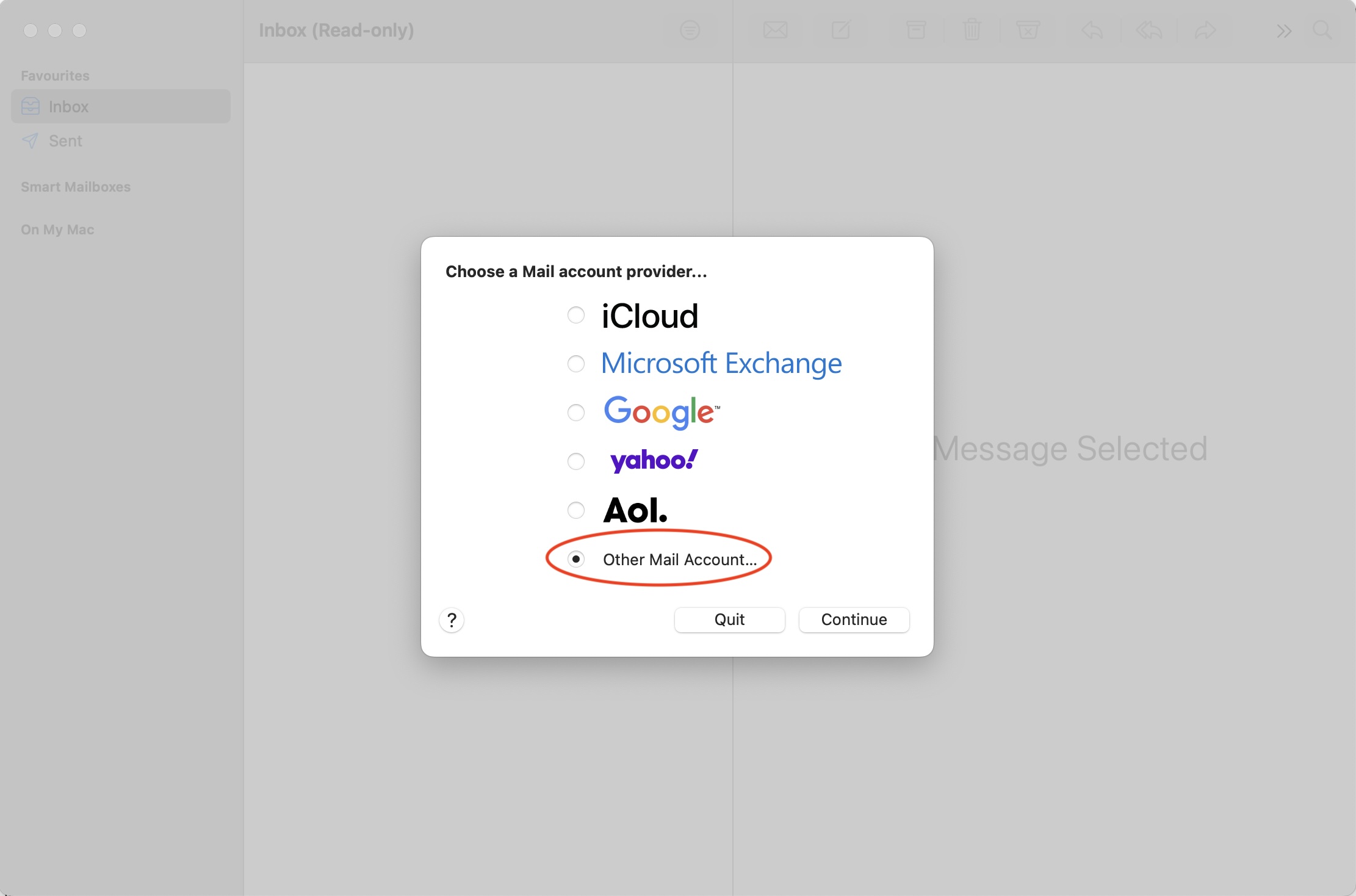Image resolution: width=1356 pixels, height=896 pixels.
Task: Select the Aol radio button
Action: 575,510
